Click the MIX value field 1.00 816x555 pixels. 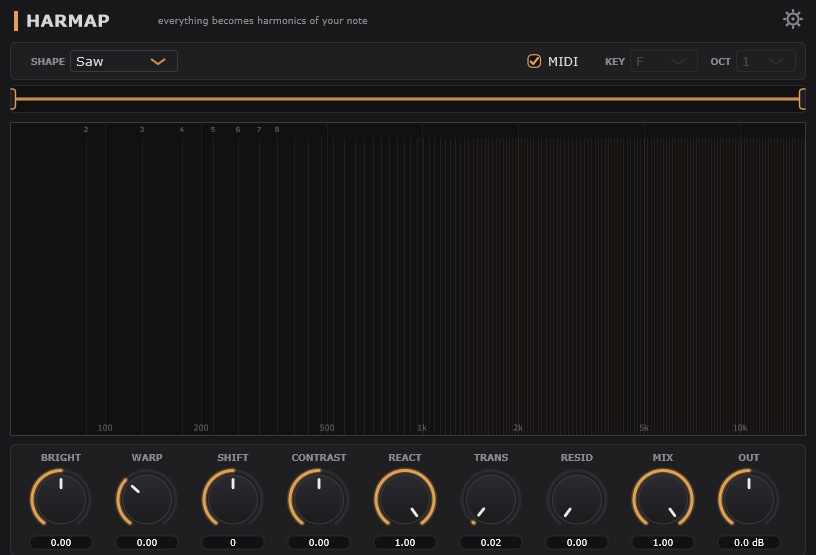(663, 543)
